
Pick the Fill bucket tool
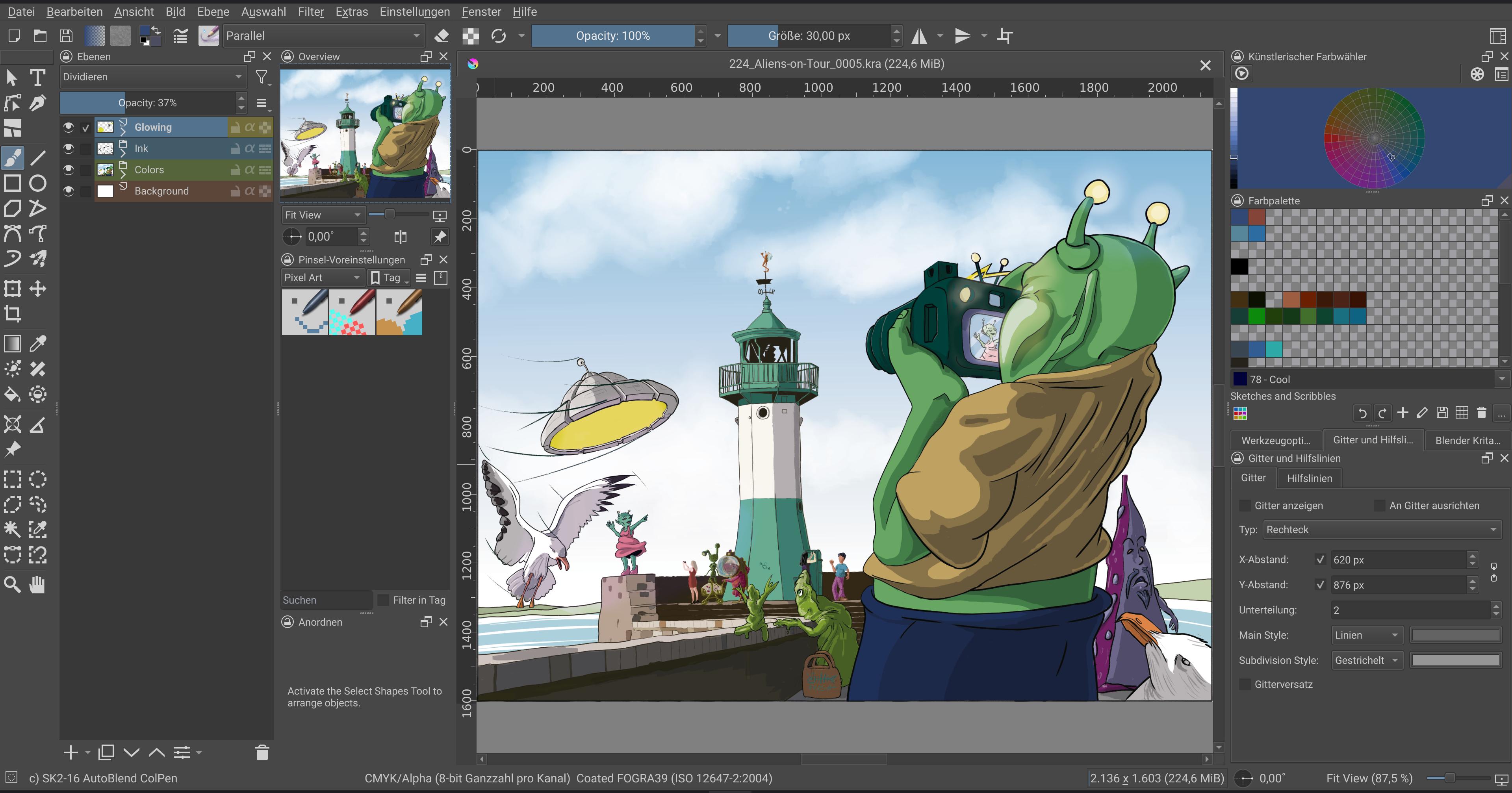12,394
